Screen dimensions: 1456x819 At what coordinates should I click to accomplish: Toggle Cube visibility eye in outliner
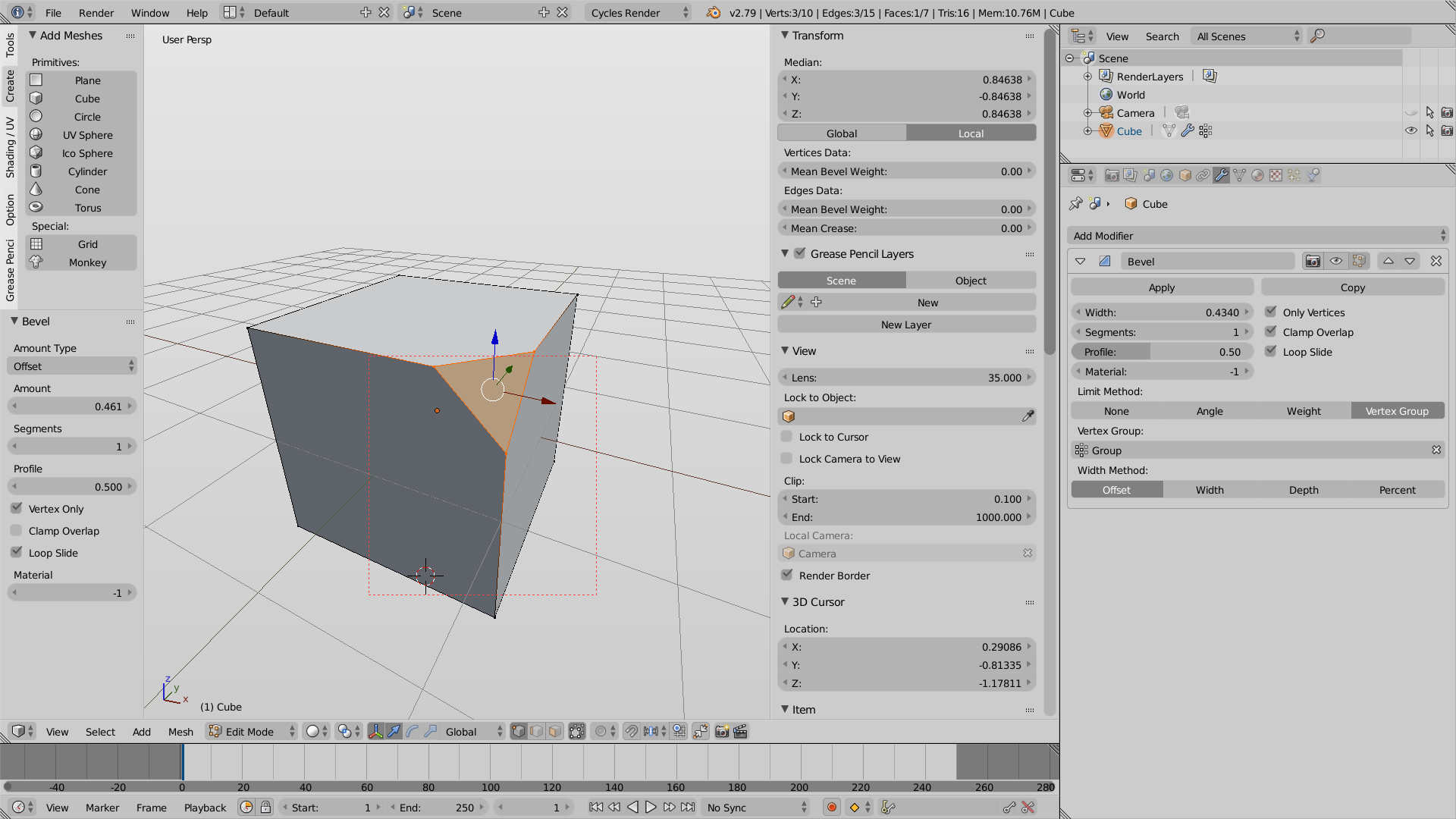pos(1411,130)
